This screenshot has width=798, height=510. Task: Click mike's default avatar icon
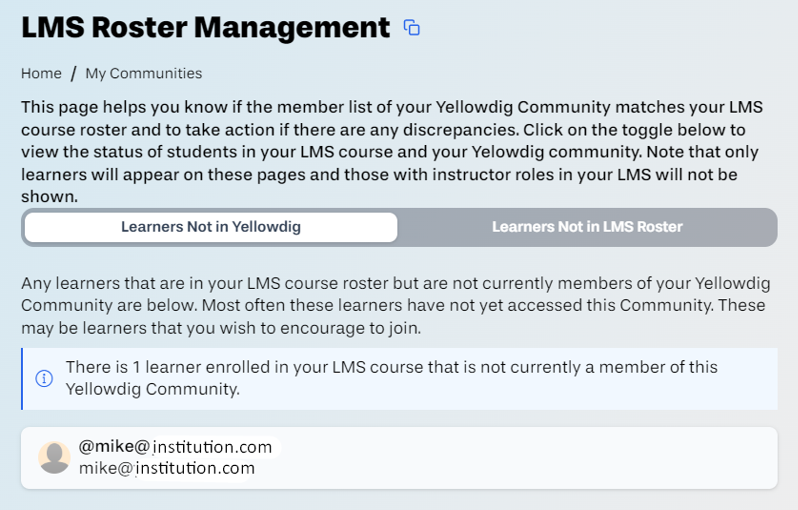(54, 457)
